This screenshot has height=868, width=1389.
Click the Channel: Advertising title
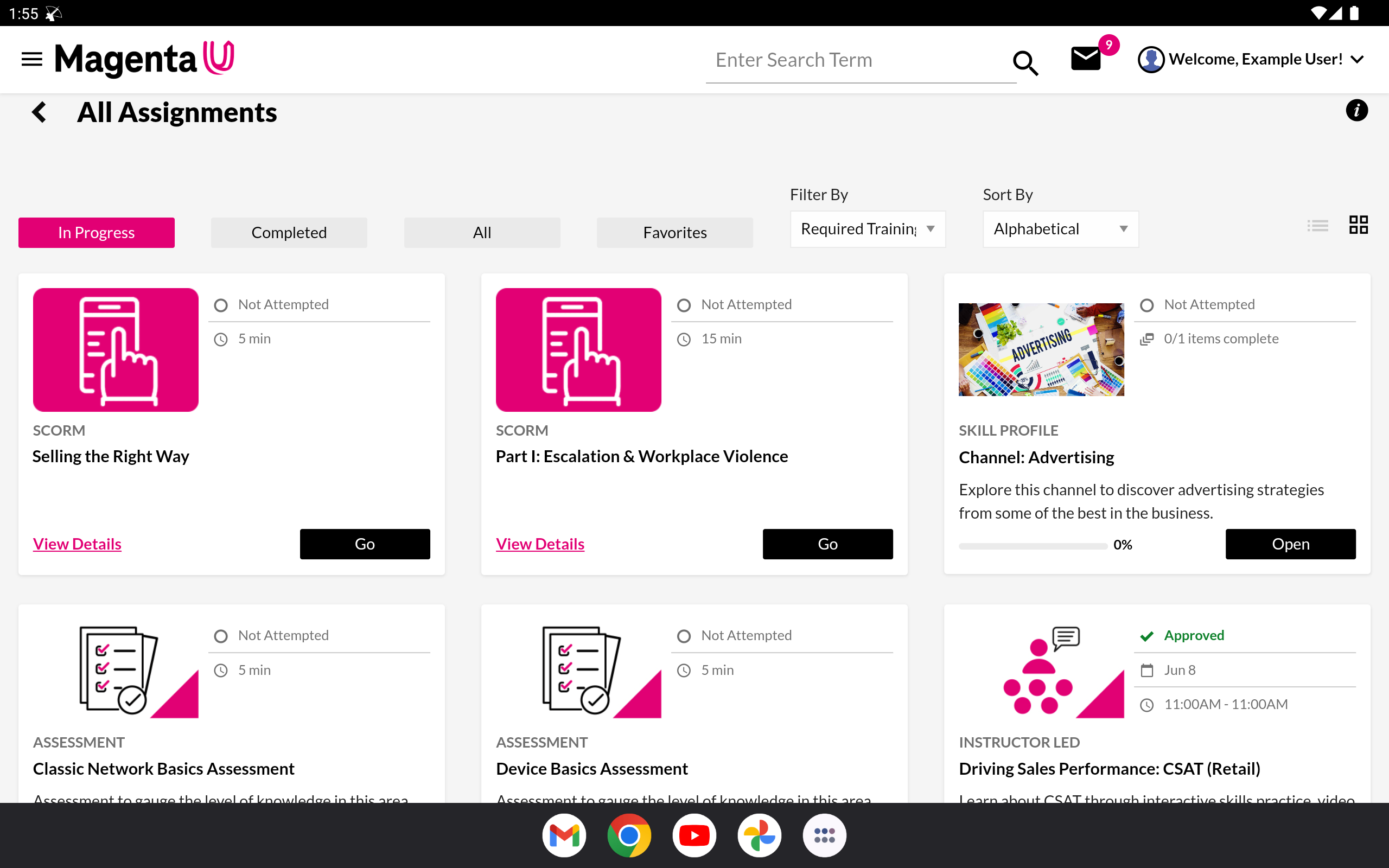pyautogui.click(x=1036, y=457)
